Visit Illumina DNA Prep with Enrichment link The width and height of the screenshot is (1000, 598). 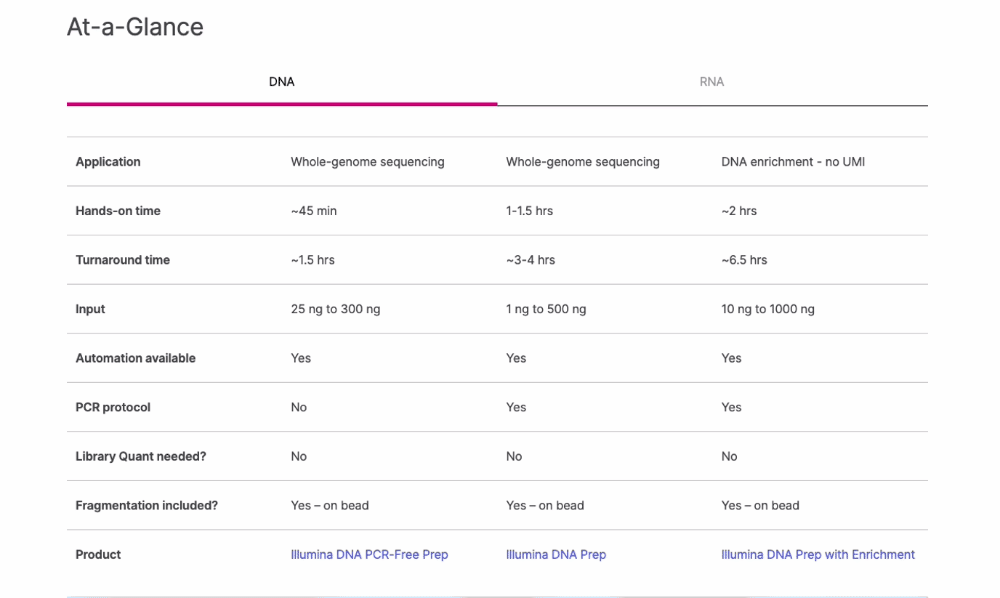point(817,554)
